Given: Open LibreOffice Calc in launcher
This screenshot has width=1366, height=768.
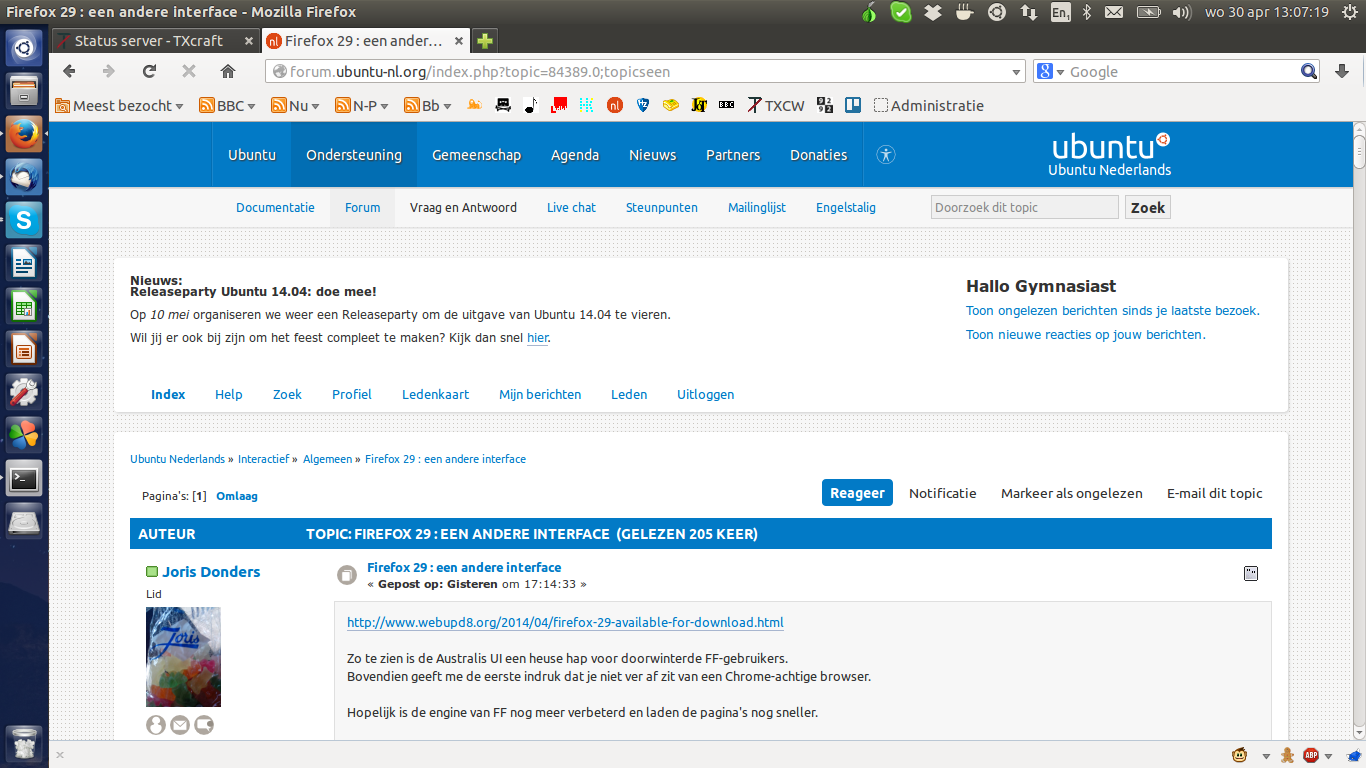Looking at the screenshot, I should (24, 306).
